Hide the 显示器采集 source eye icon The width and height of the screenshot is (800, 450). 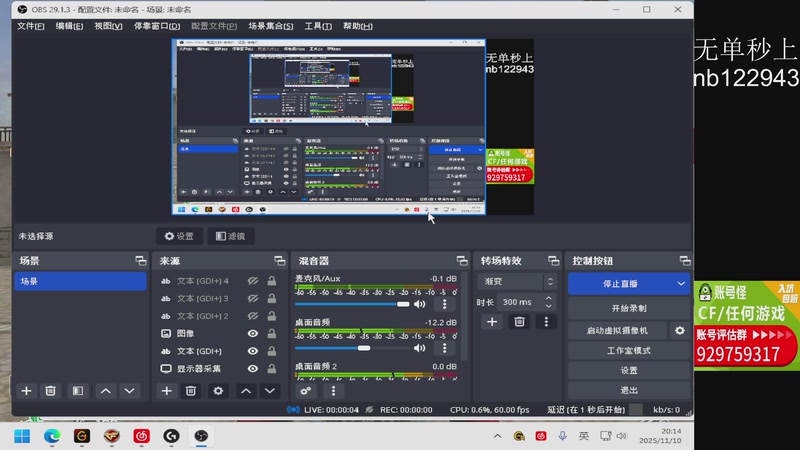253,368
